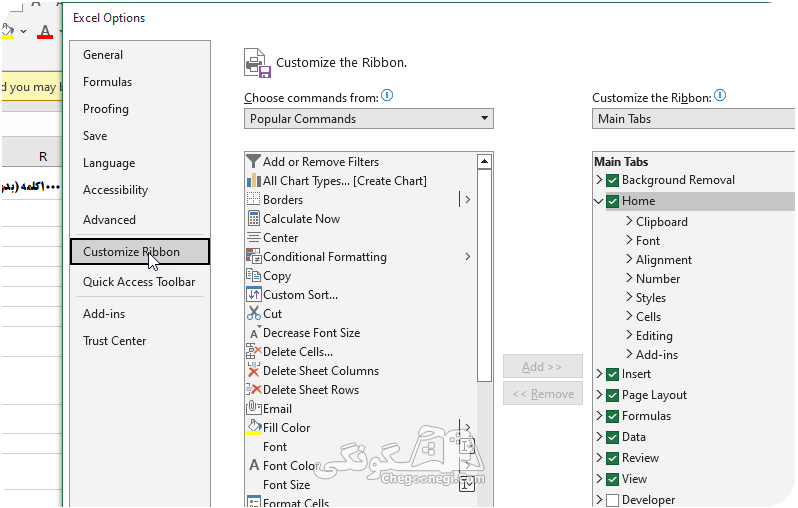This screenshot has width=798, height=508.
Task: Choose the Delete Sheet Rows icon
Action: [x=253, y=390]
